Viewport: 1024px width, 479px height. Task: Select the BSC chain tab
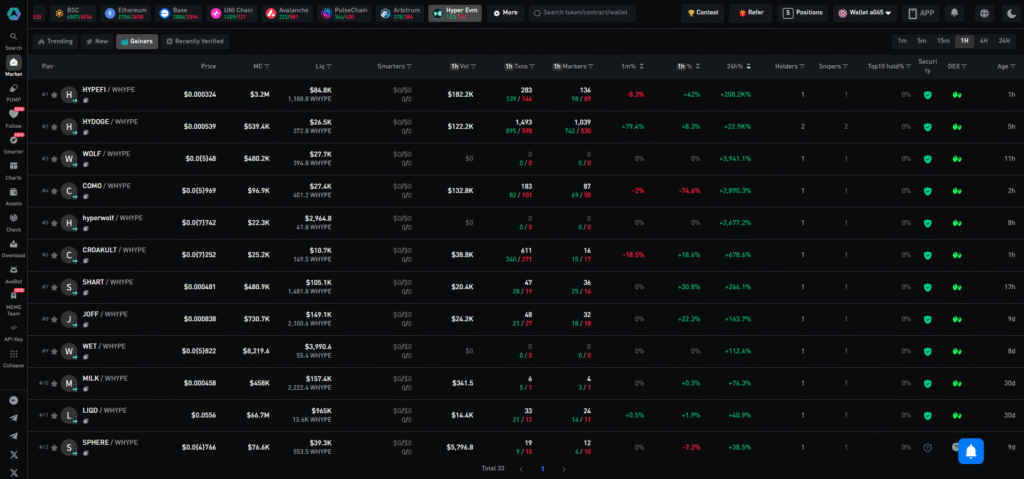(72, 13)
